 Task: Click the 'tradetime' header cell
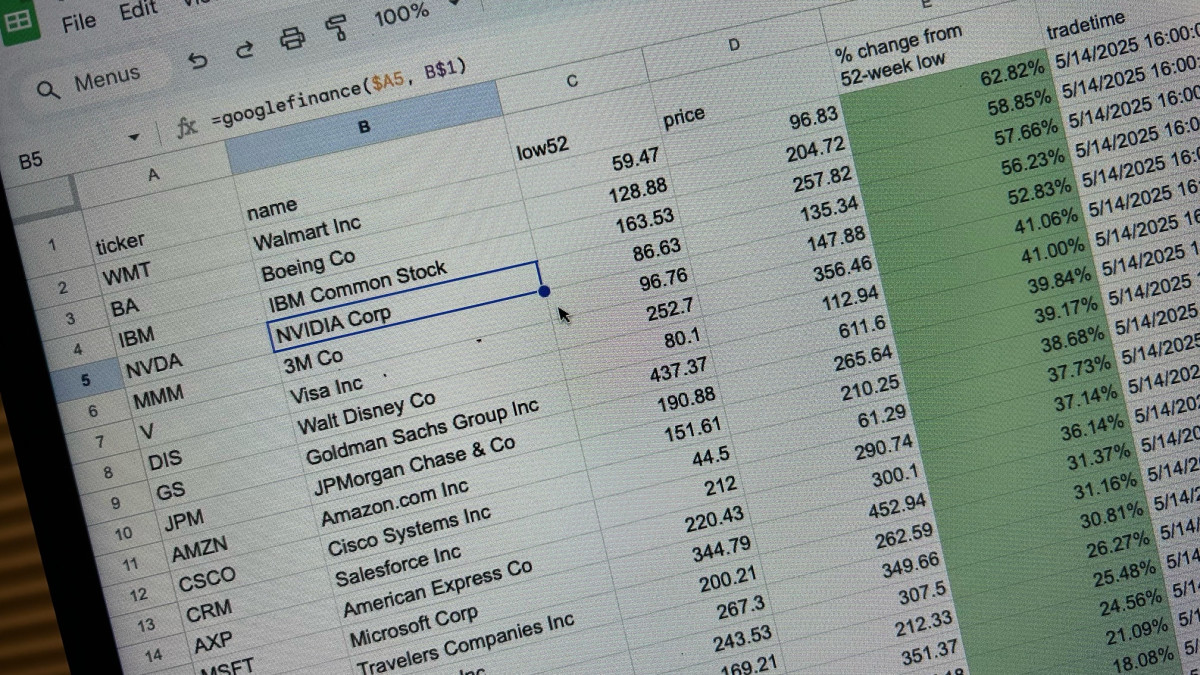coord(1085,27)
